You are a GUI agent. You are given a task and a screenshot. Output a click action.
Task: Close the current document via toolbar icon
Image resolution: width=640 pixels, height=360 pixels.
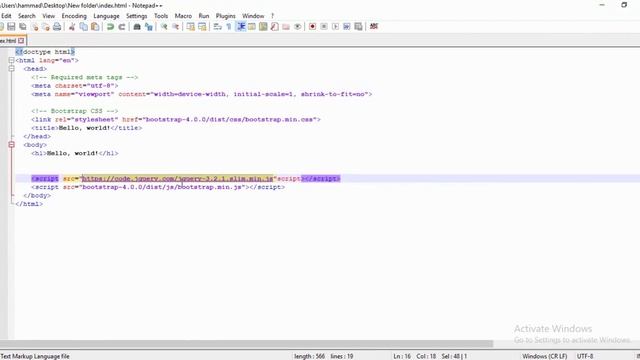click(x=35, y=27)
